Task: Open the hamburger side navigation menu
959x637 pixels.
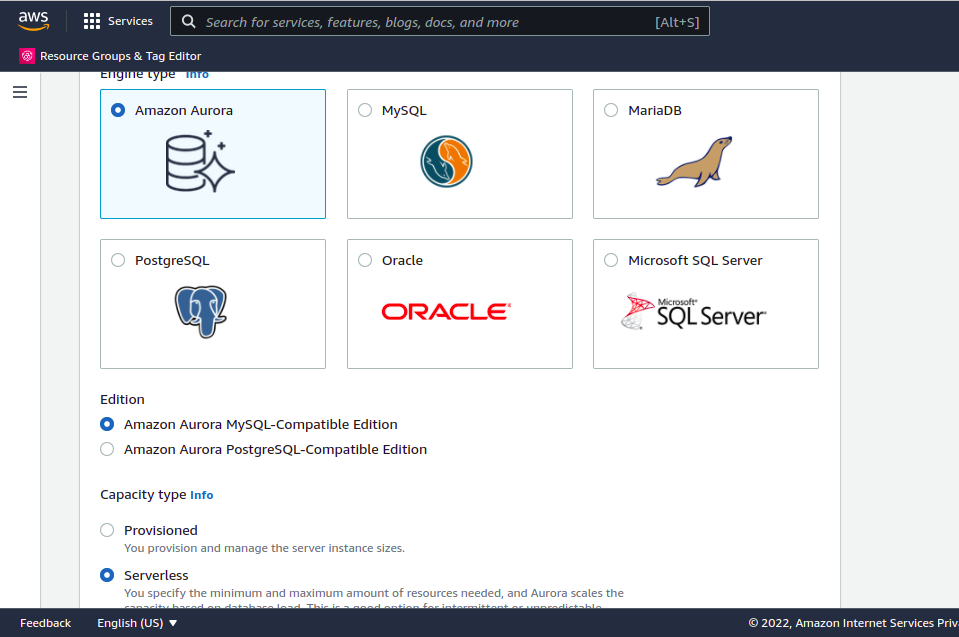Action: [x=20, y=92]
